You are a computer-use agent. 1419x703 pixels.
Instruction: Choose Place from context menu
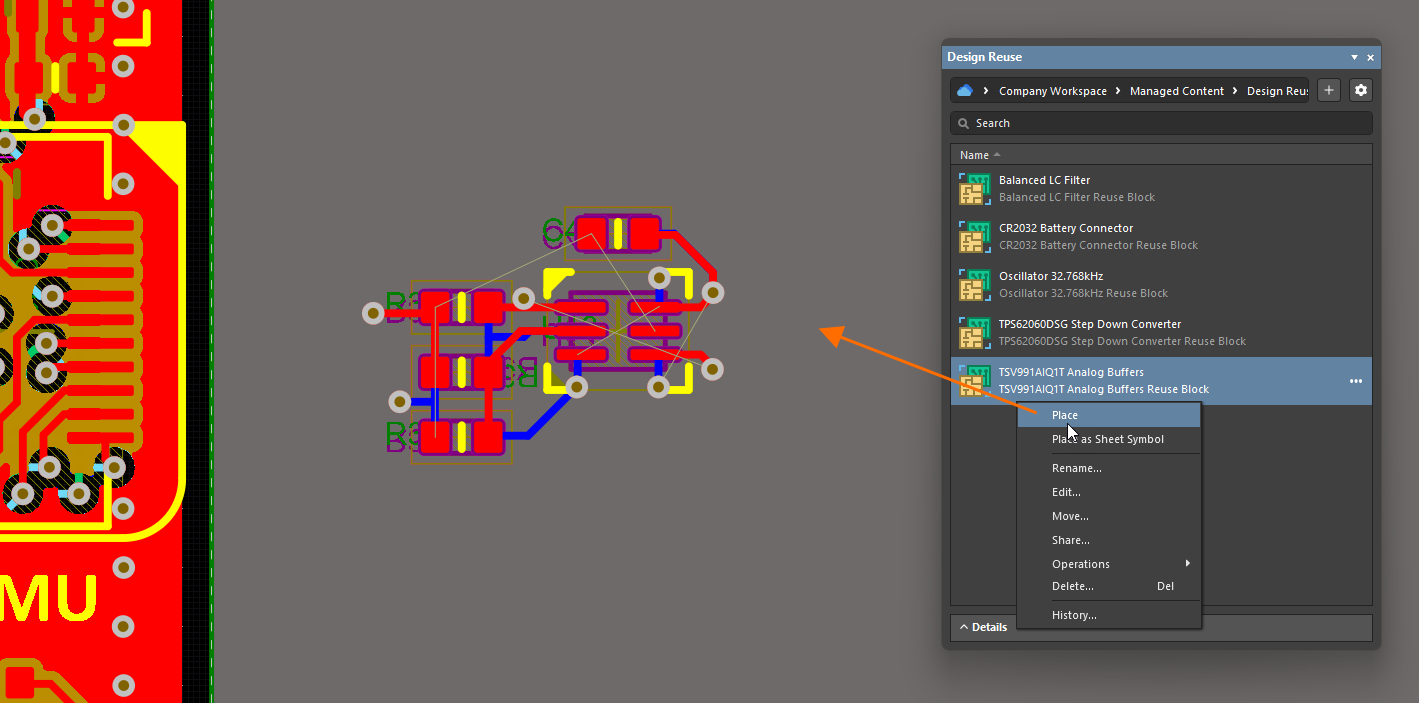[1109, 415]
